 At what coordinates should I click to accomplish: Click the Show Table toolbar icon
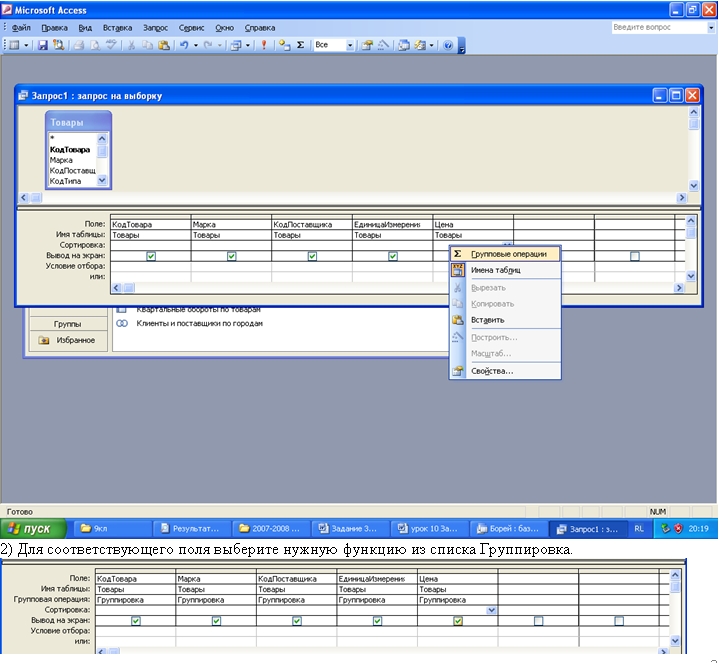coord(284,46)
